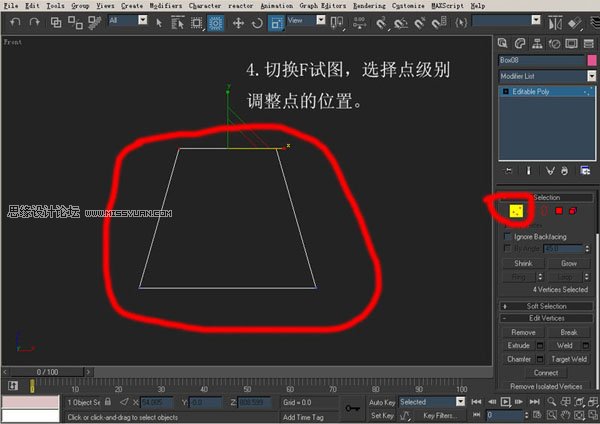600x424 pixels.
Task: Open the Select by Name tool
Action: click(178, 23)
